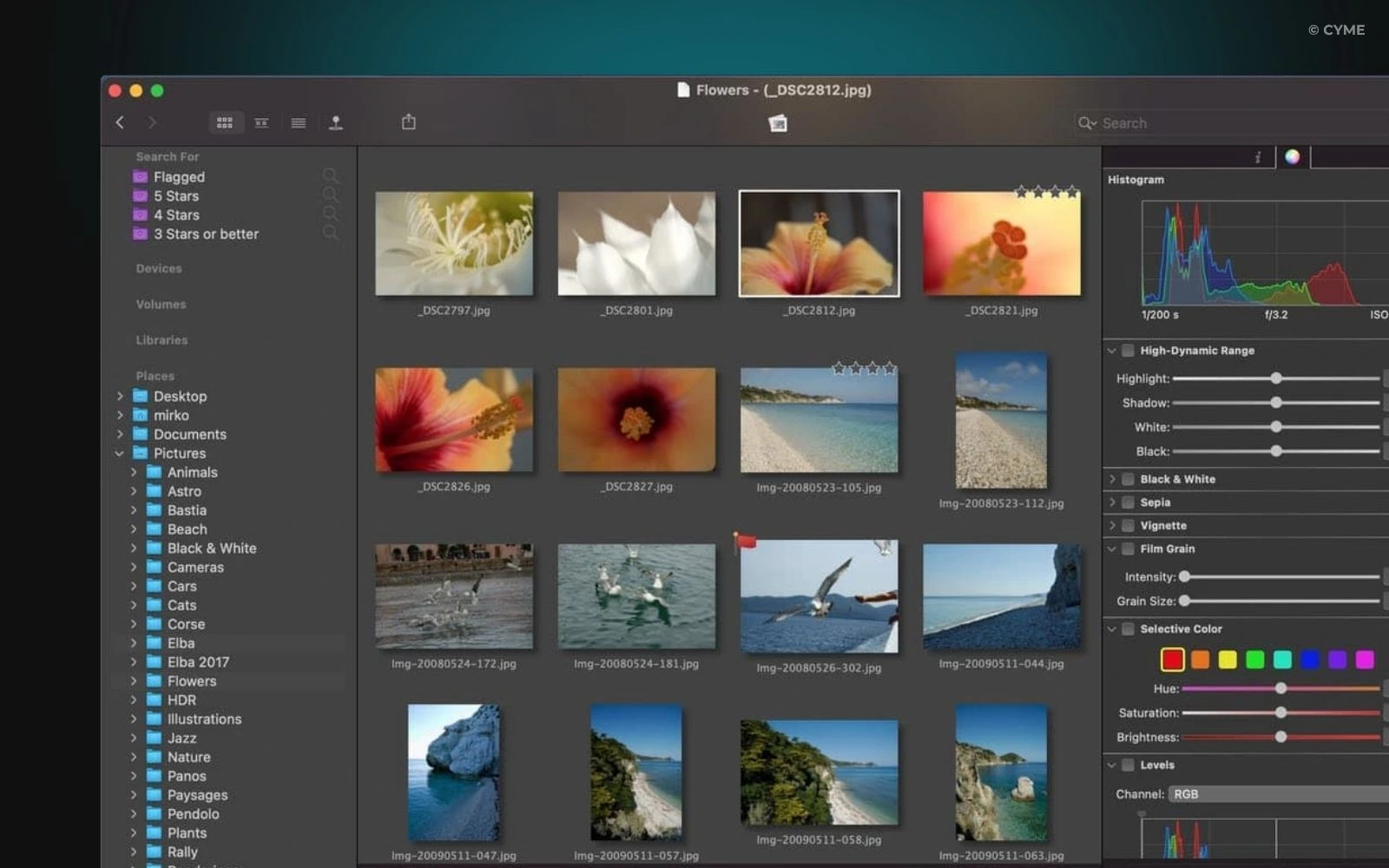Collapse Film Grain section
This screenshot has width=1389, height=868.
(x=1111, y=549)
